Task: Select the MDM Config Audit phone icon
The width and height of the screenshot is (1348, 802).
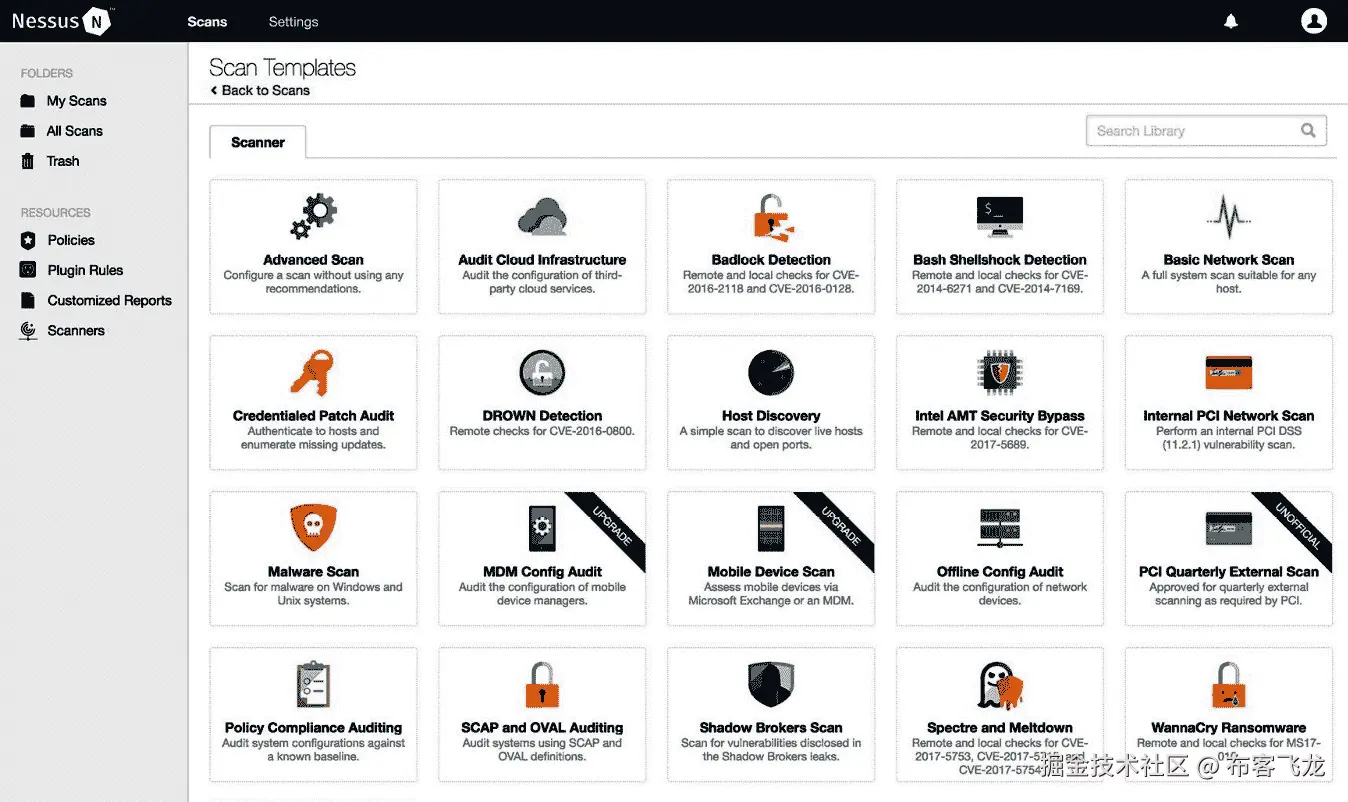Action: [542, 529]
